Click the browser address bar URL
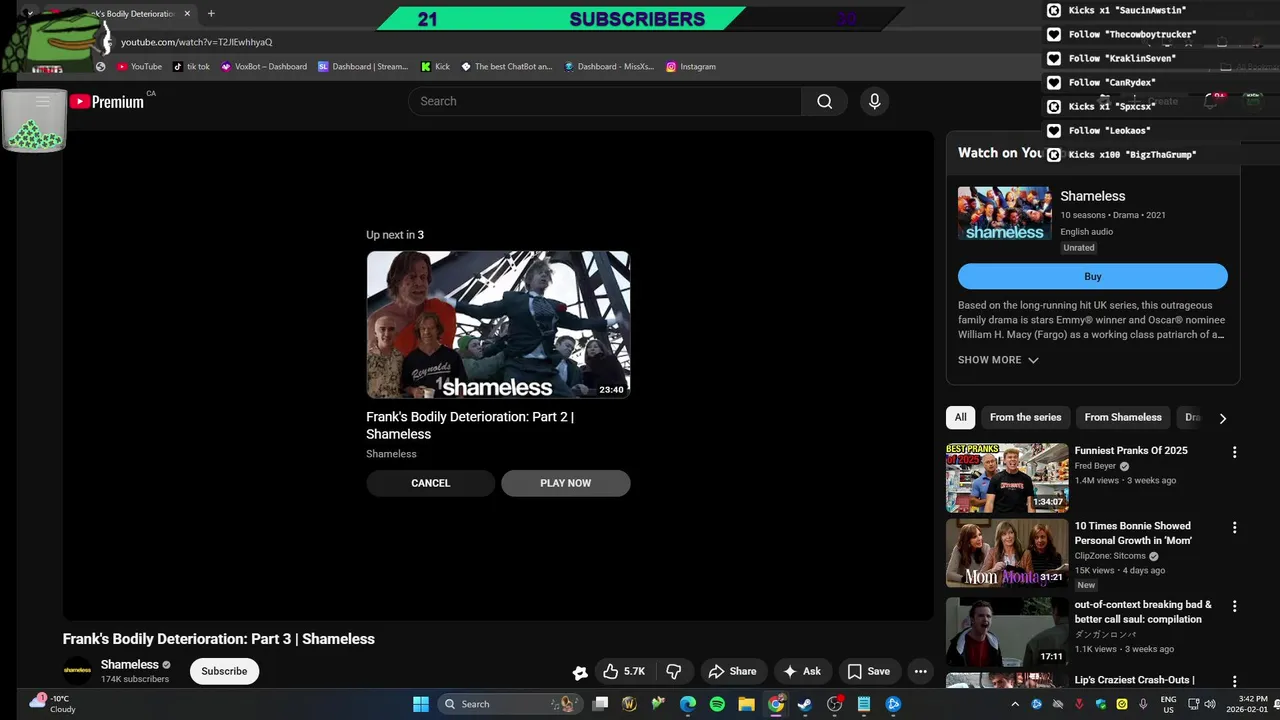The width and height of the screenshot is (1280, 720). point(196,42)
